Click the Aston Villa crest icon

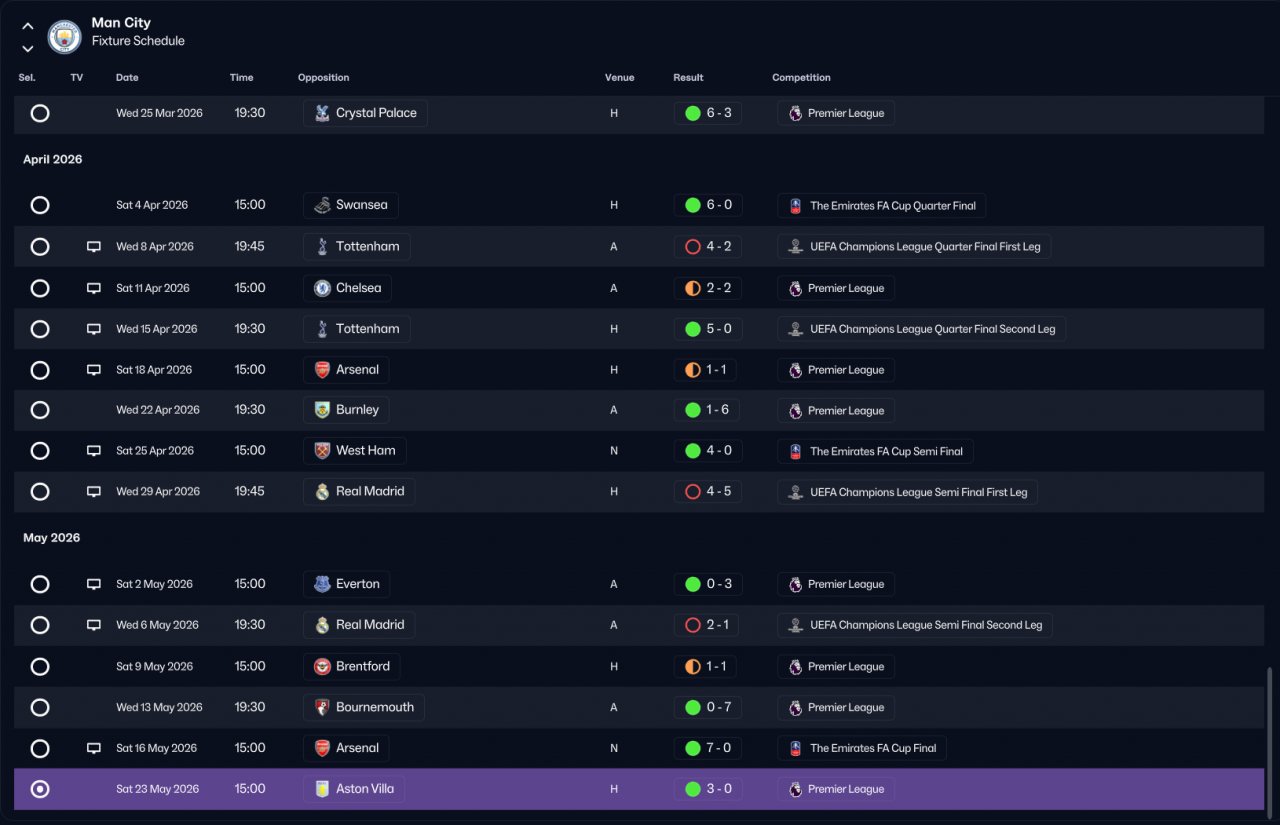322,789
